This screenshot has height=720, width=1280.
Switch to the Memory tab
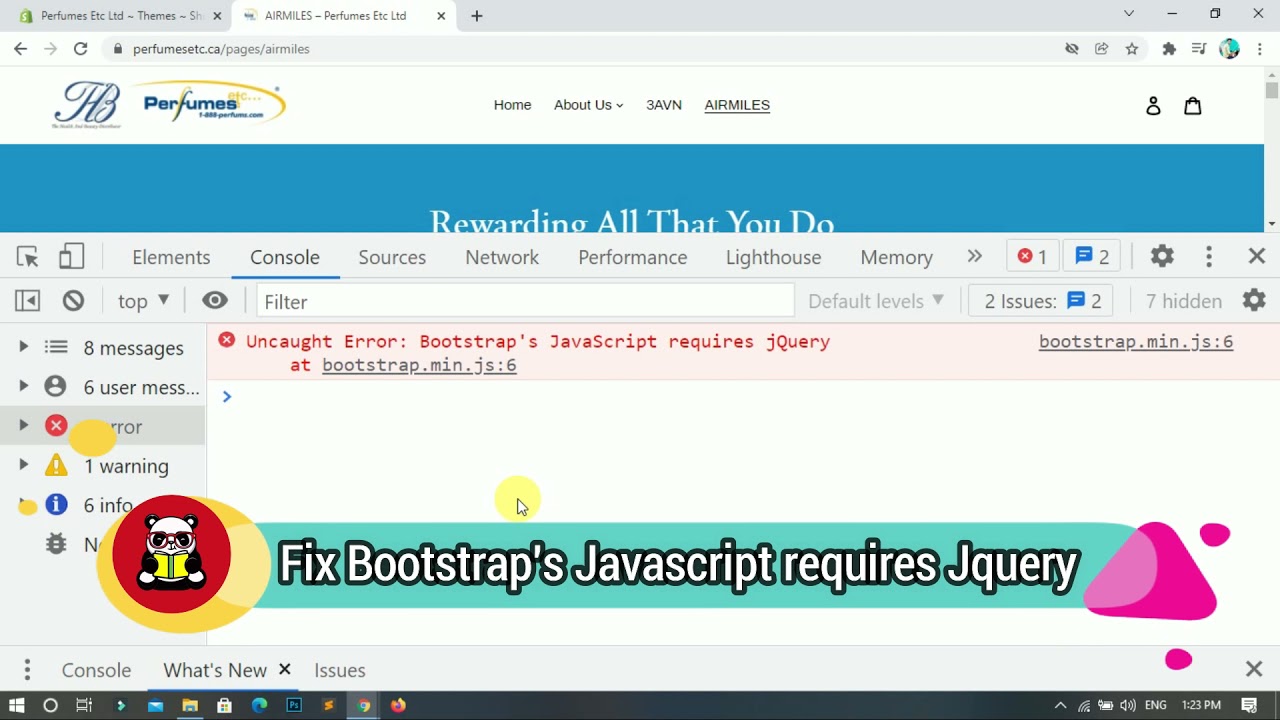(897, 257)
